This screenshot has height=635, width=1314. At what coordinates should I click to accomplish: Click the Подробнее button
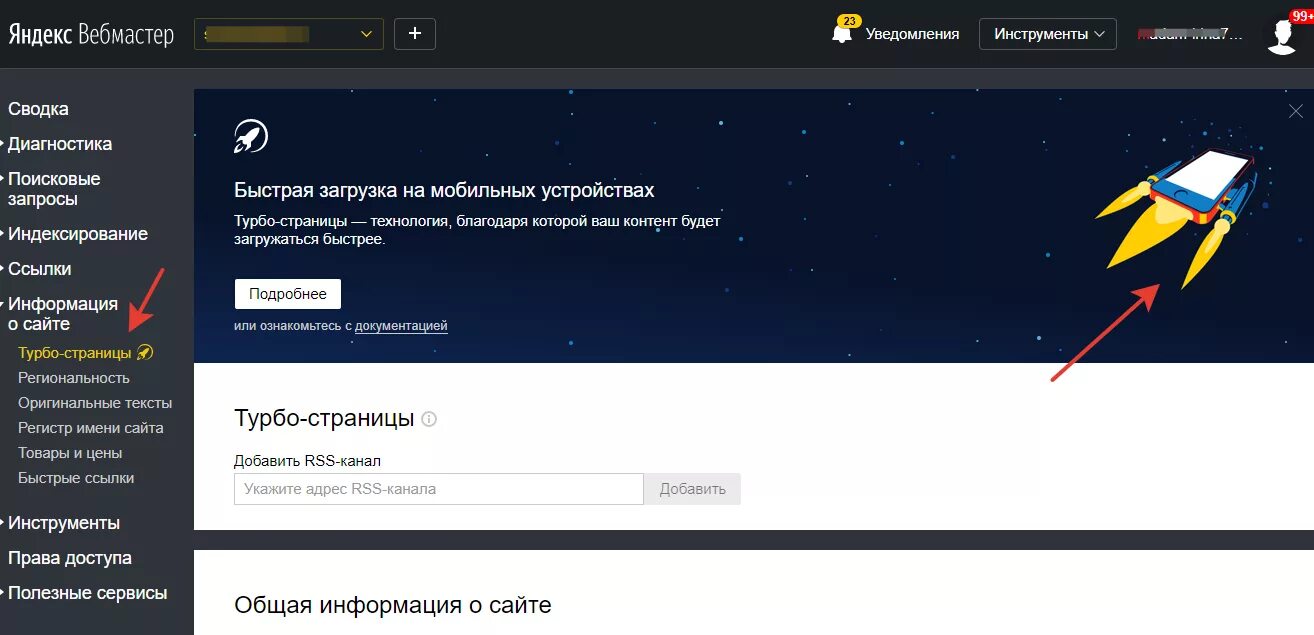pos(288,294)
